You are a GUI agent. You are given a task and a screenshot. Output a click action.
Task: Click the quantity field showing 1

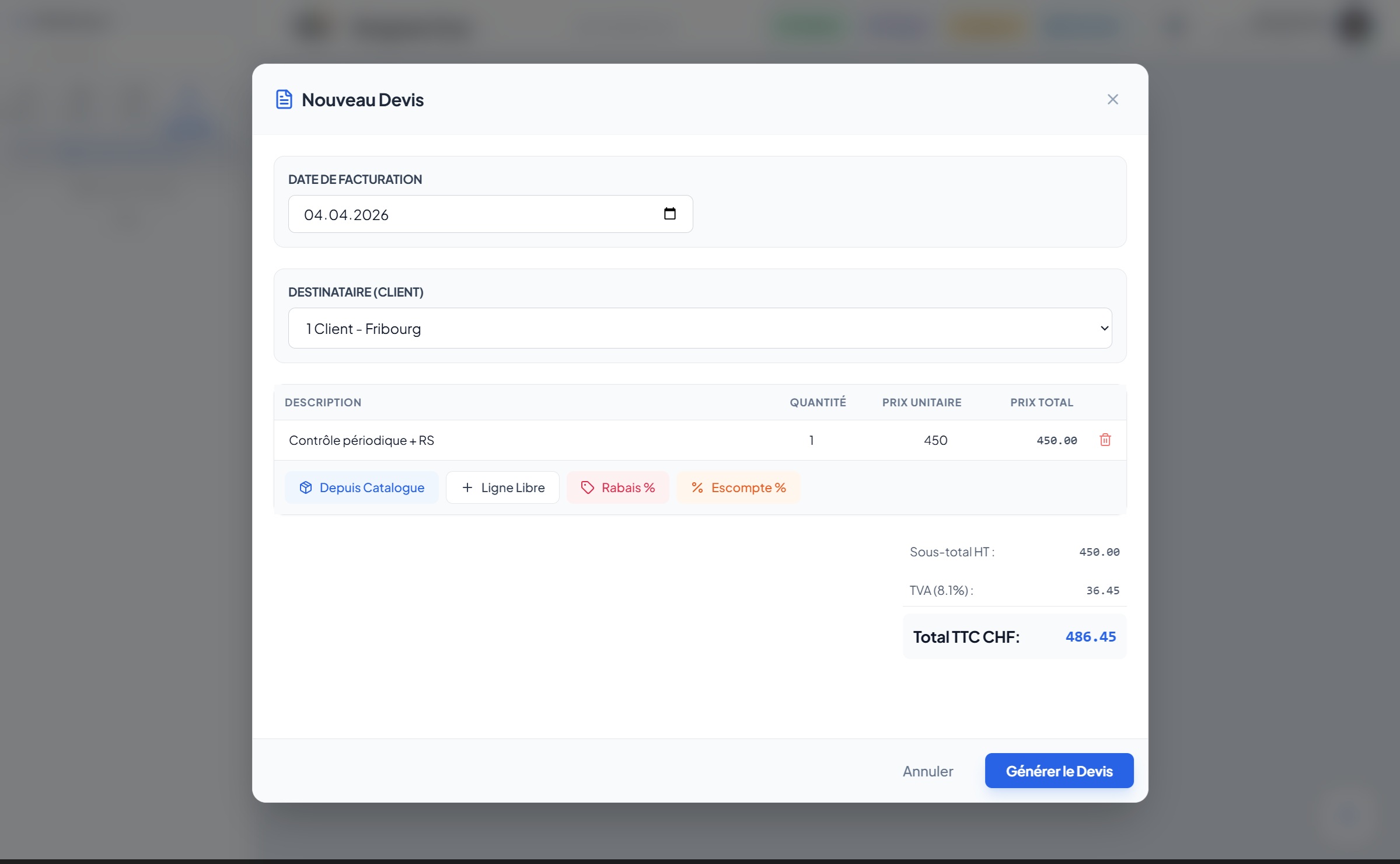click(811, 440)
